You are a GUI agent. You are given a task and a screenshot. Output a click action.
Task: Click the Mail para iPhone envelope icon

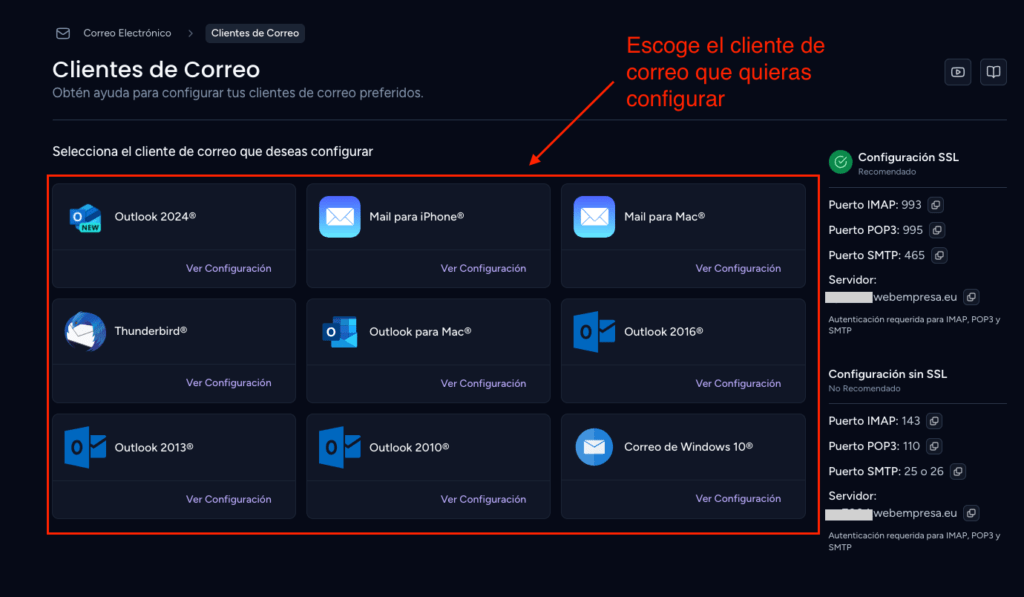340,216
